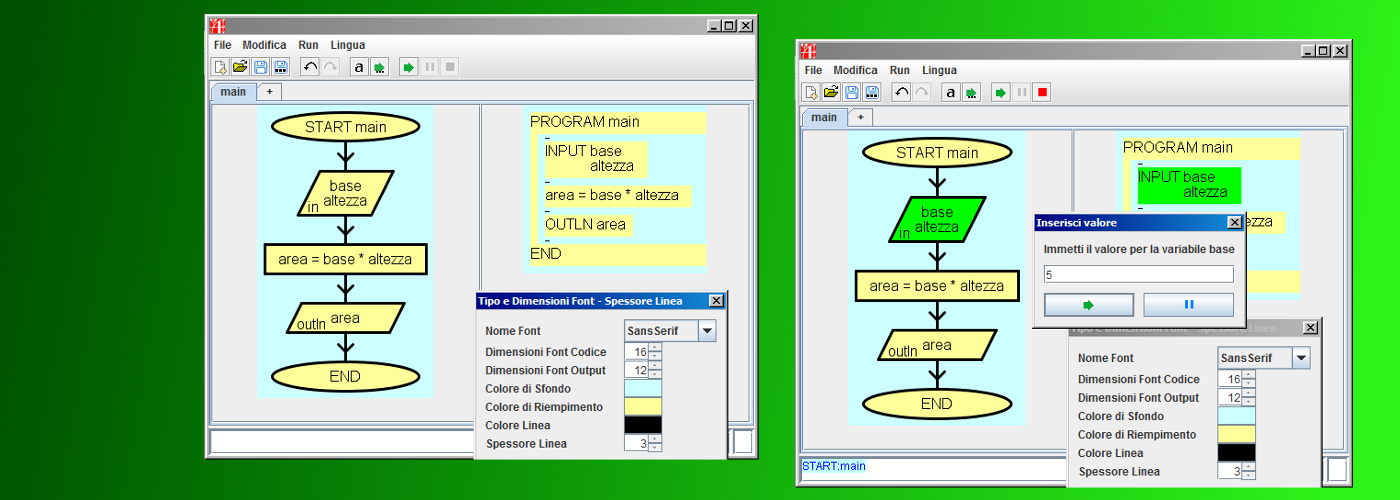This screenshot has height=500, width=1400.
Task: Open Lingua menu in left window
Action: pyautogui.click(x=348, y=45)
